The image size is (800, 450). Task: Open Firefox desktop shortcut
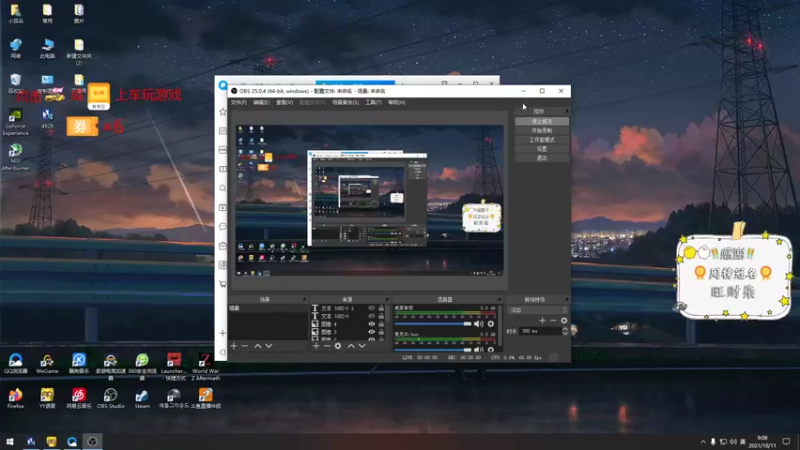pyautogui.click(x=15, y=398)
